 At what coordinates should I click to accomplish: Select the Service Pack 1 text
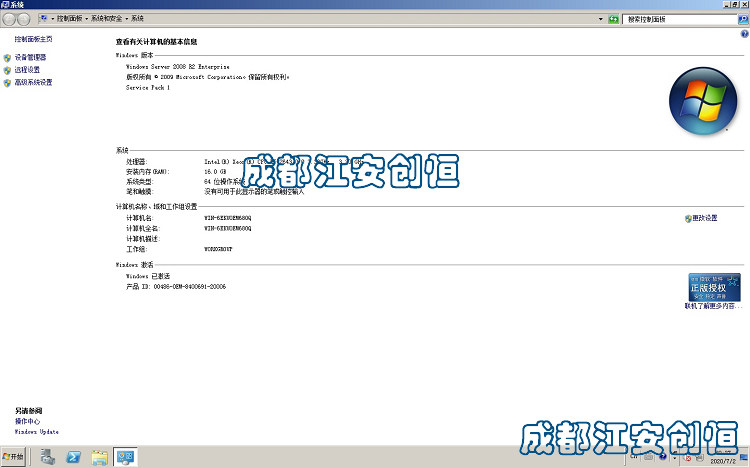click(148, 88)
